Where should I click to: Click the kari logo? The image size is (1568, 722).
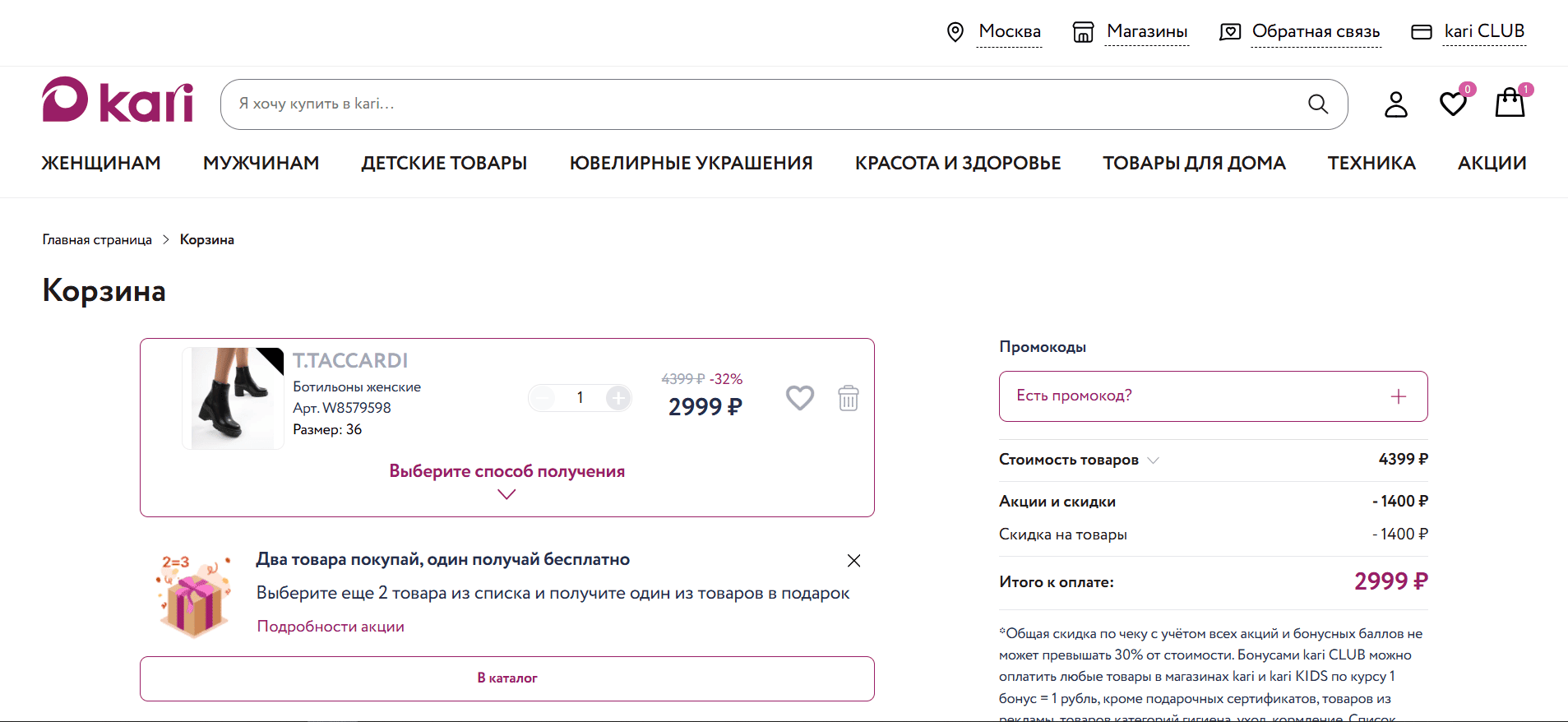pos(118,100)
